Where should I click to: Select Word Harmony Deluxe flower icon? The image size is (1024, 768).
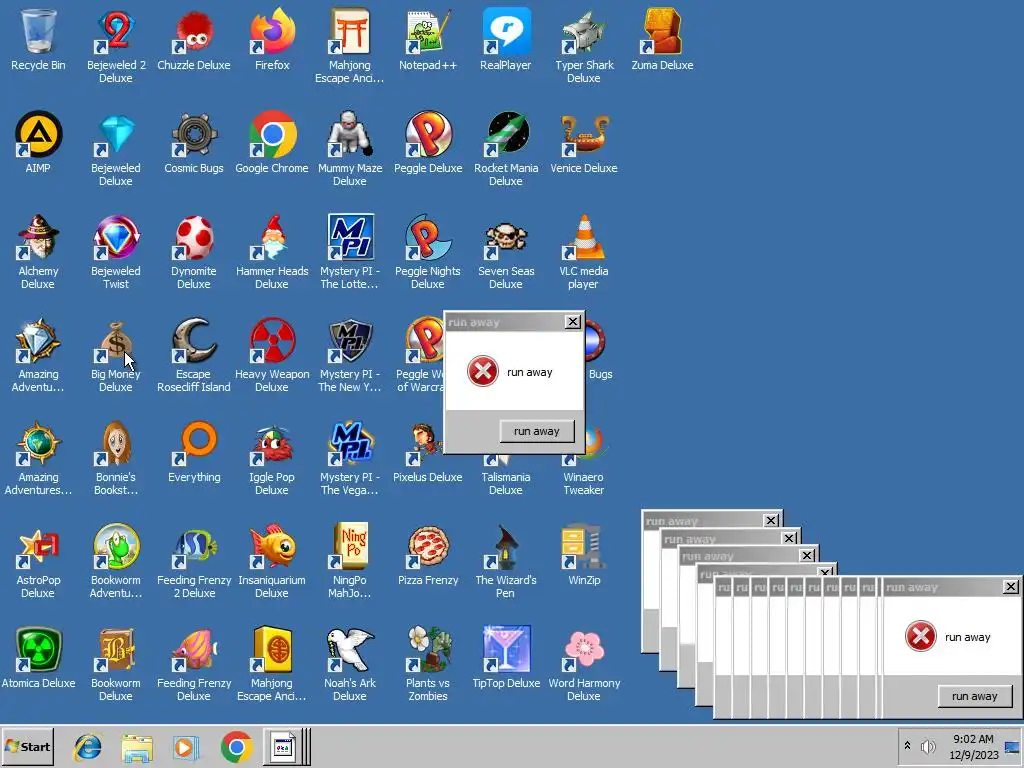(584, 650)
